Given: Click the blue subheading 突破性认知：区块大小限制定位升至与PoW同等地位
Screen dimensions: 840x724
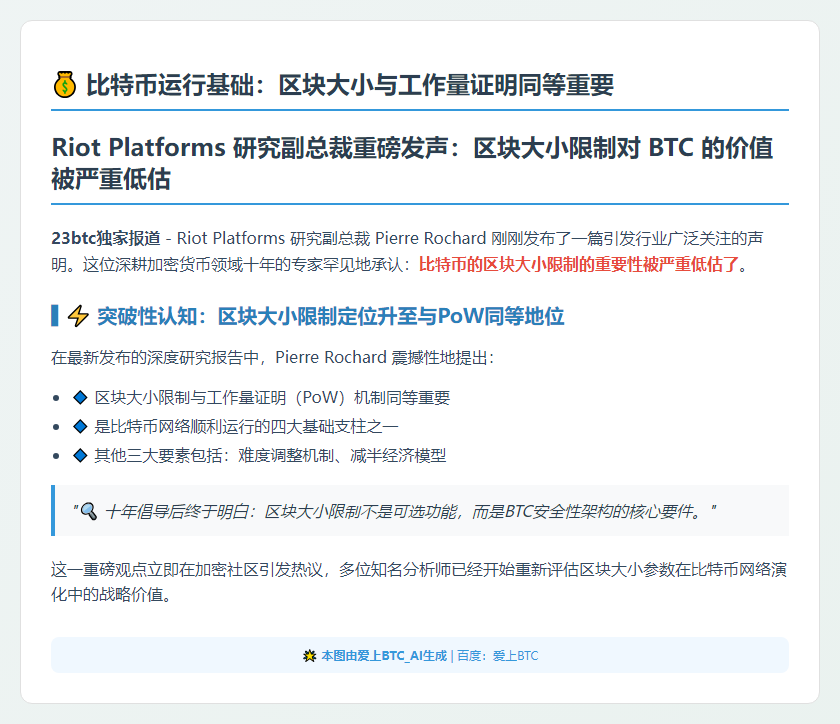Looking at the screenshot, I should point(331,316).
